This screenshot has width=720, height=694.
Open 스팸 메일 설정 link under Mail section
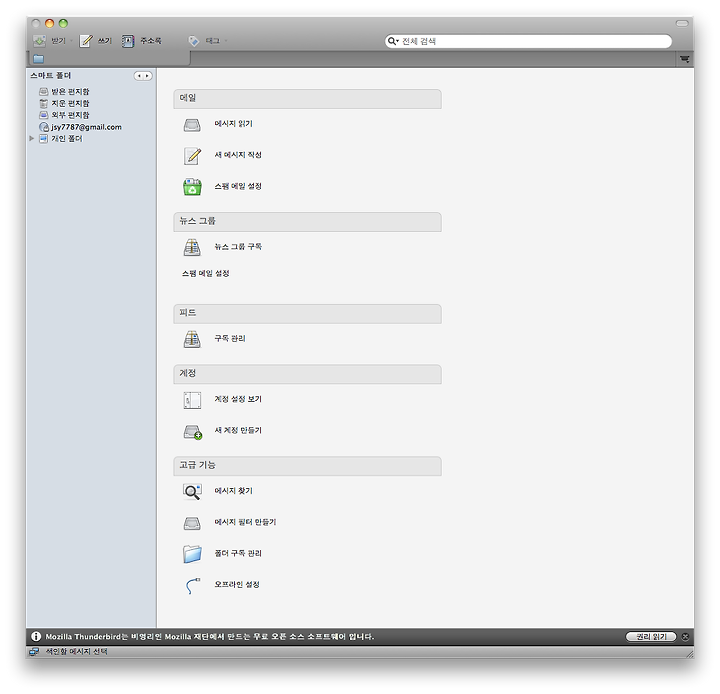[x=238, y=186]
